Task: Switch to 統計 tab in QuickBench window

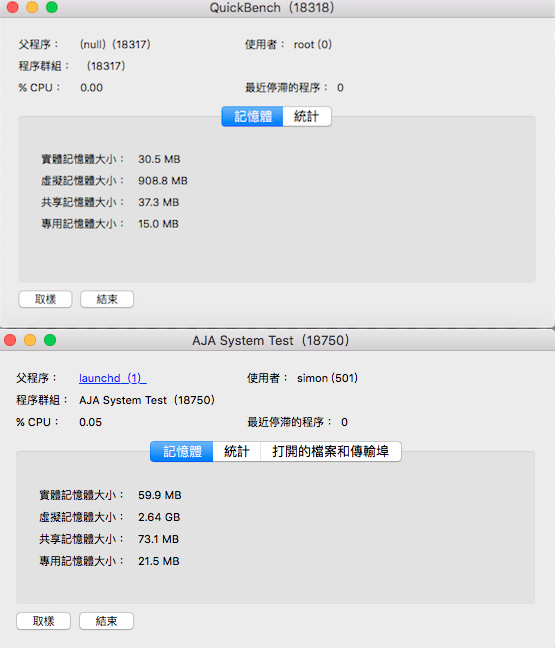Action: click(x=307, y=117)
